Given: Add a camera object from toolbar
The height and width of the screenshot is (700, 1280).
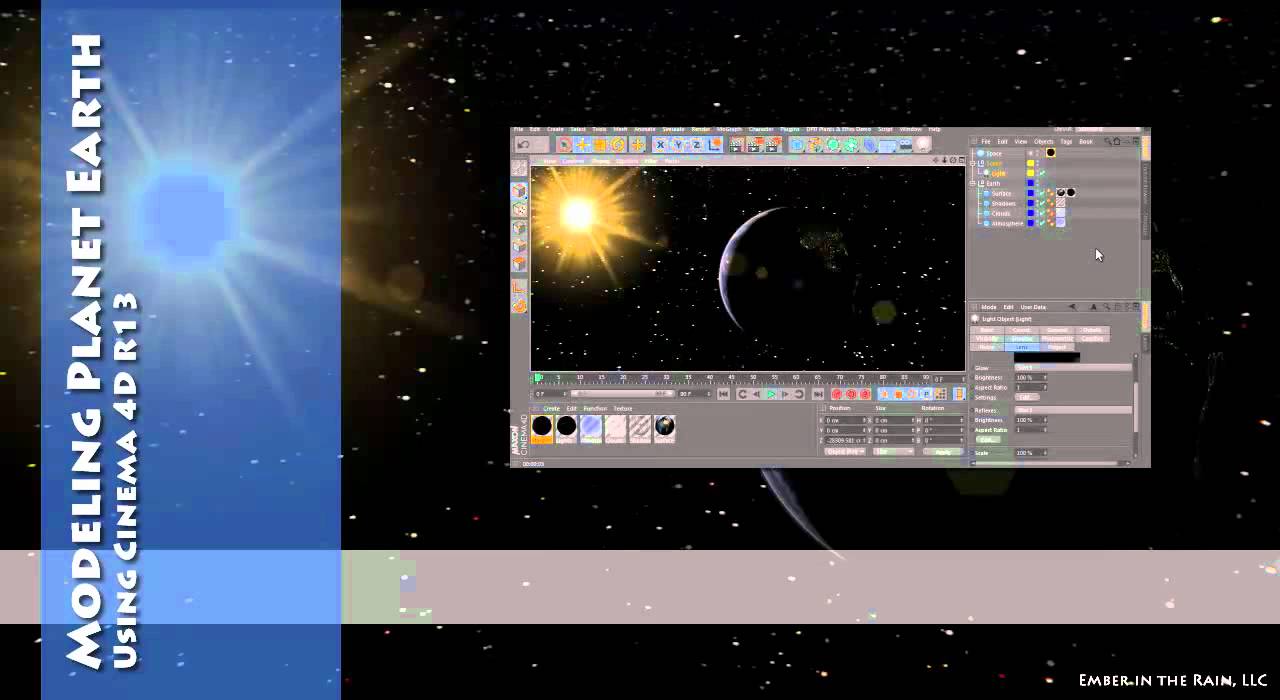Looking at the screenshot, I should click(905, 144).
